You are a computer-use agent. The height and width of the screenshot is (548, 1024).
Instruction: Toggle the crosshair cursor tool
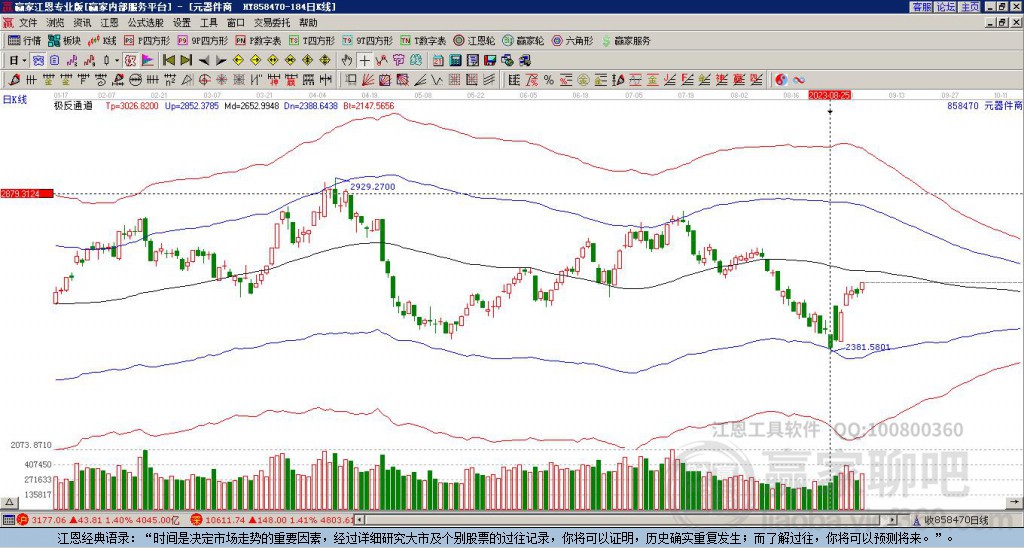click(x=364, y=61)
